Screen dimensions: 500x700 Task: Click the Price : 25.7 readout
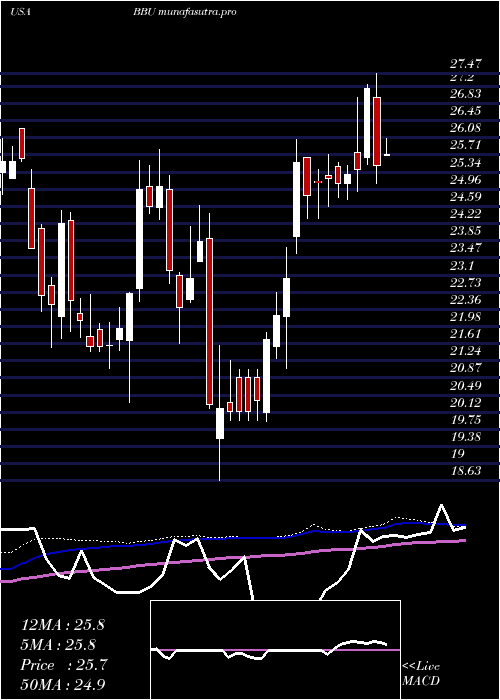[x=64, y=665]
